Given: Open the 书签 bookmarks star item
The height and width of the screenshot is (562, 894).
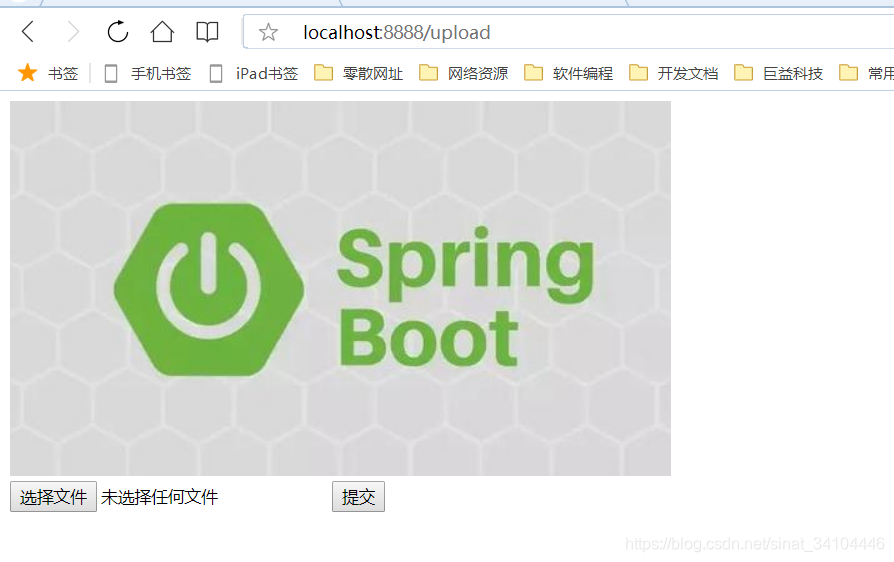Looking at the screenshot, I should tap(48, 74).
